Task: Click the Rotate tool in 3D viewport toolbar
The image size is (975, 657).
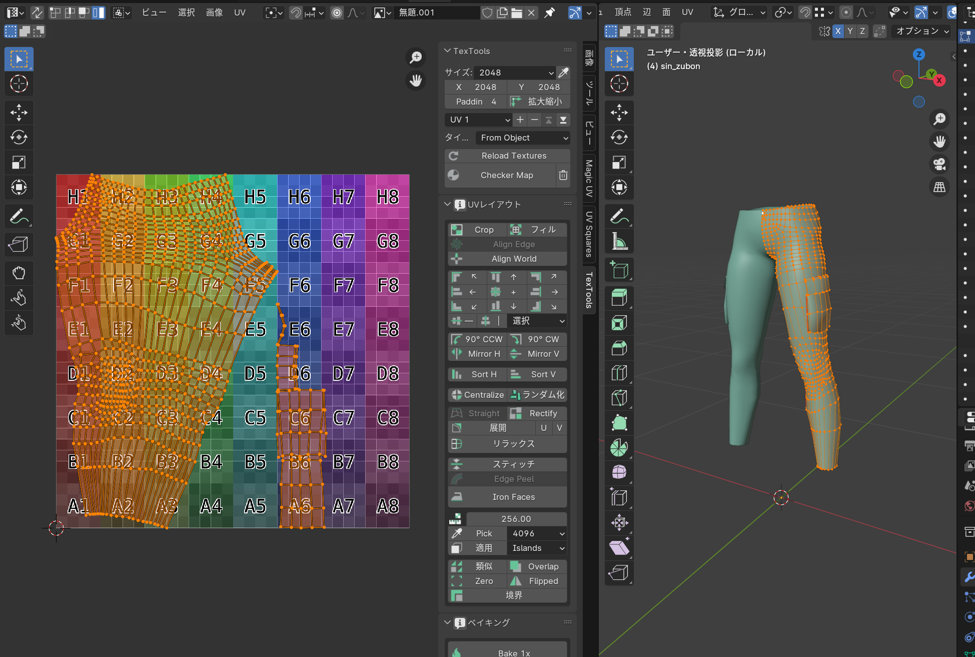Action: [x=619, y=138]
